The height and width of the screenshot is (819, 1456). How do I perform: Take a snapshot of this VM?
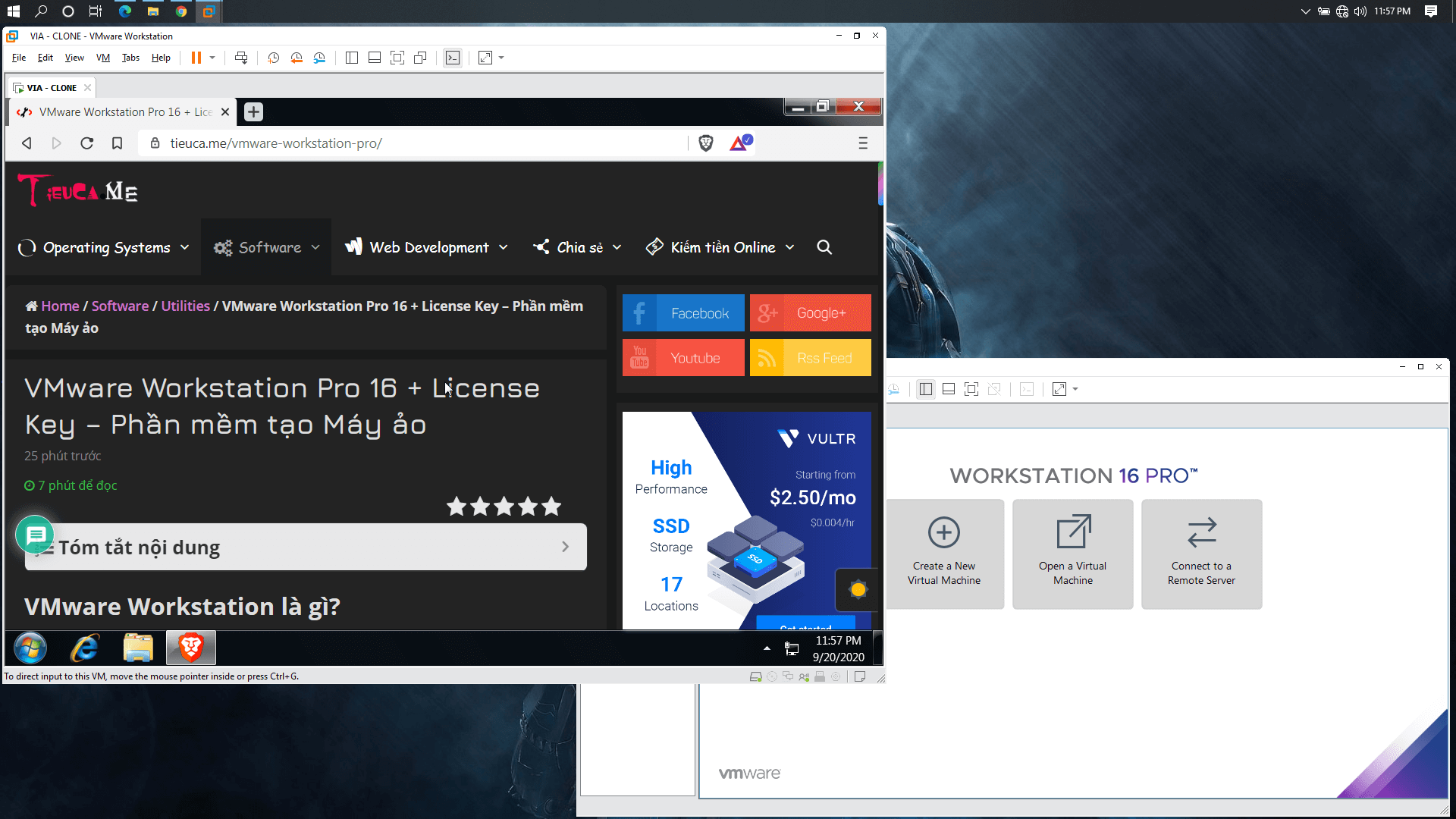pos(274,58)
